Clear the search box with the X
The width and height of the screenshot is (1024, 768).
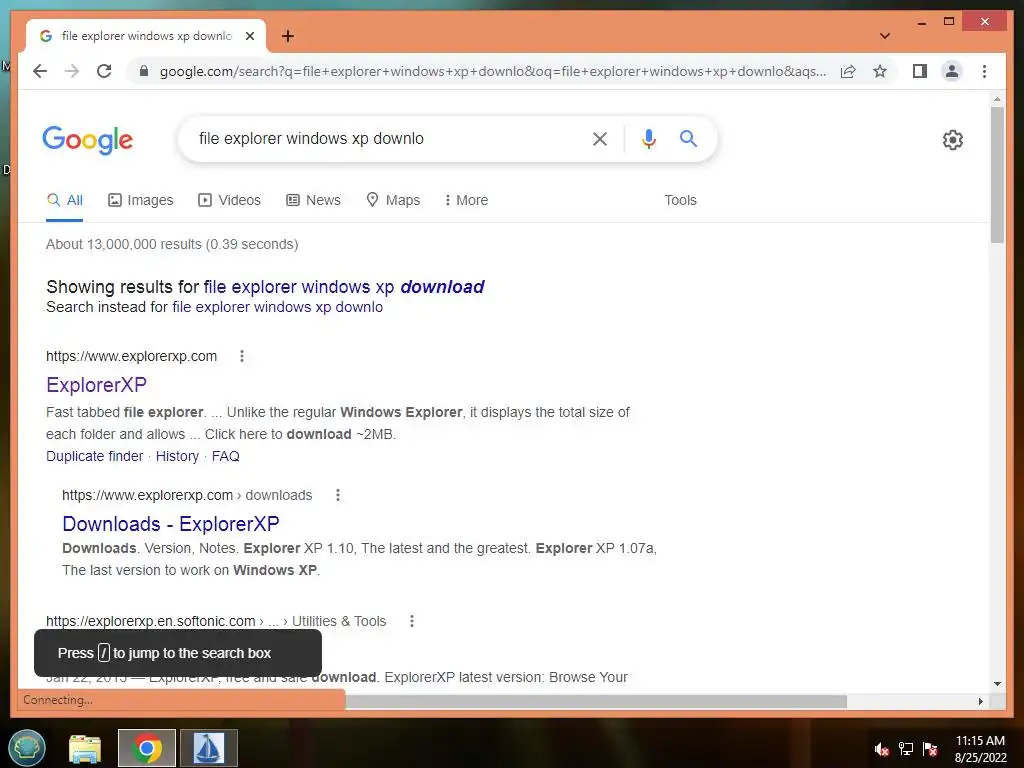[600, 138]
